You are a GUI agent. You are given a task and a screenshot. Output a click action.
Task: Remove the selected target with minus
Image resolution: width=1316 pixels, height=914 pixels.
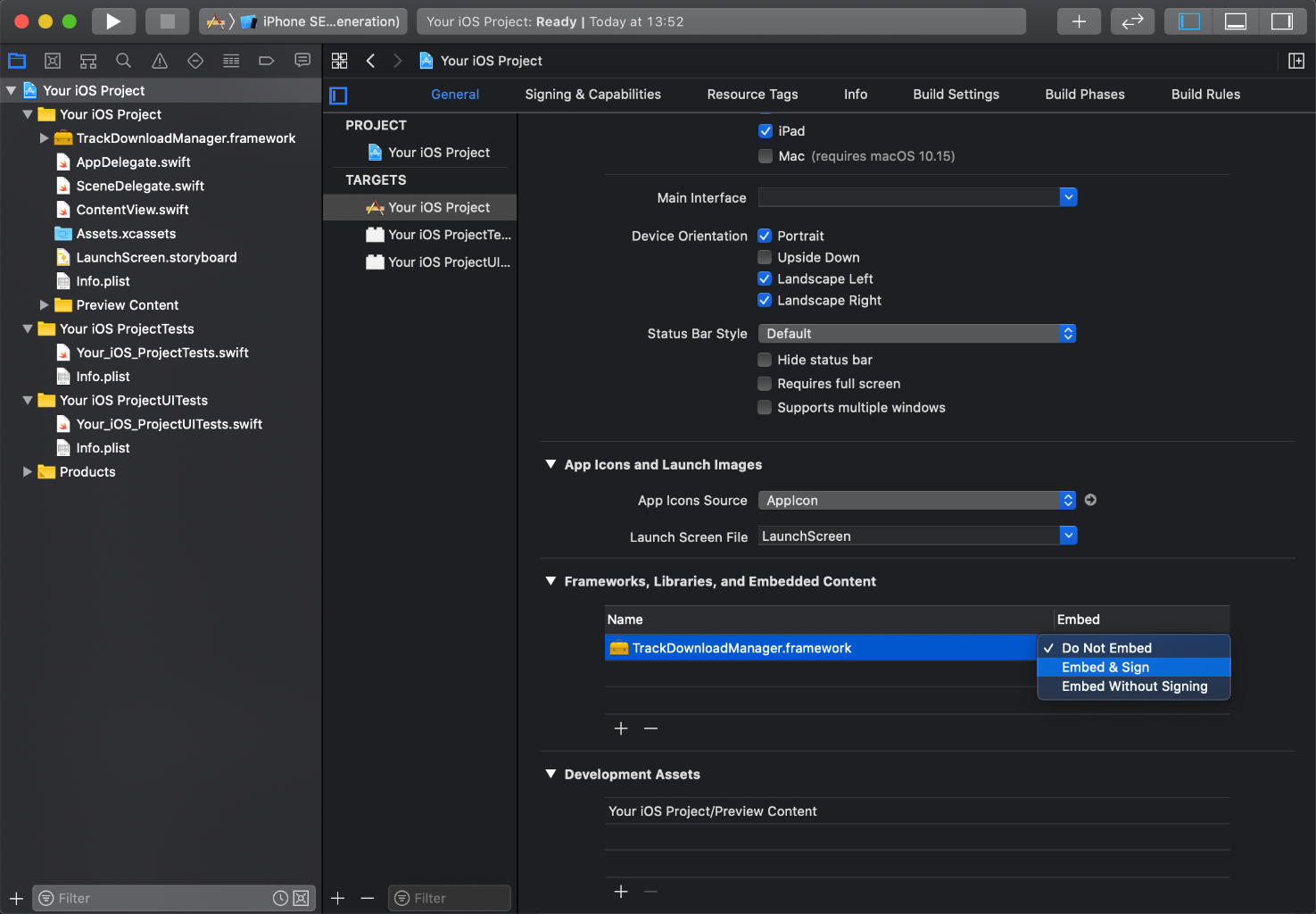368,898
